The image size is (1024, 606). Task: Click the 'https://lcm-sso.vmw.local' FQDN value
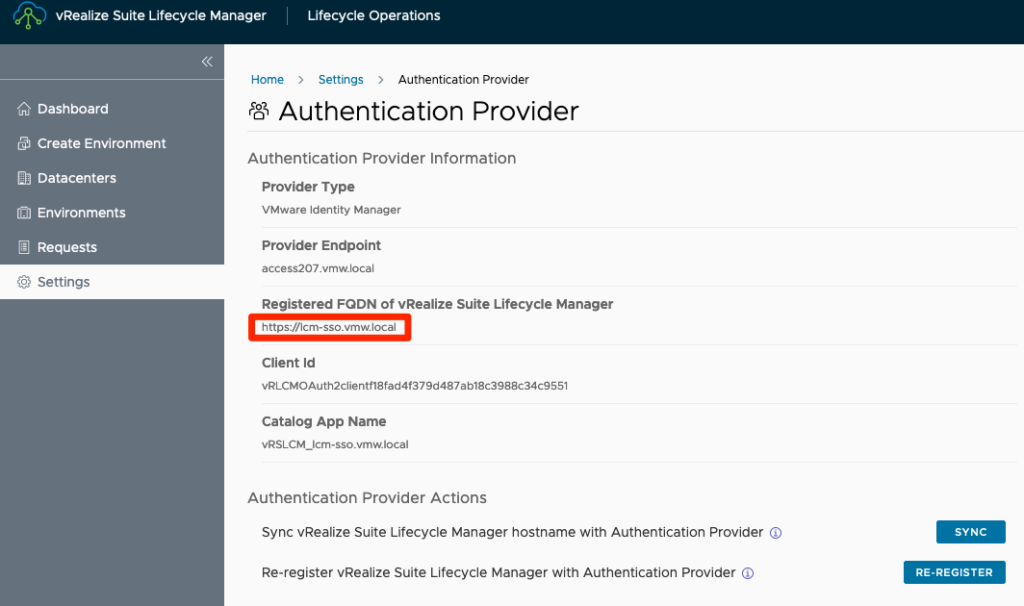(x=329, y=327)
